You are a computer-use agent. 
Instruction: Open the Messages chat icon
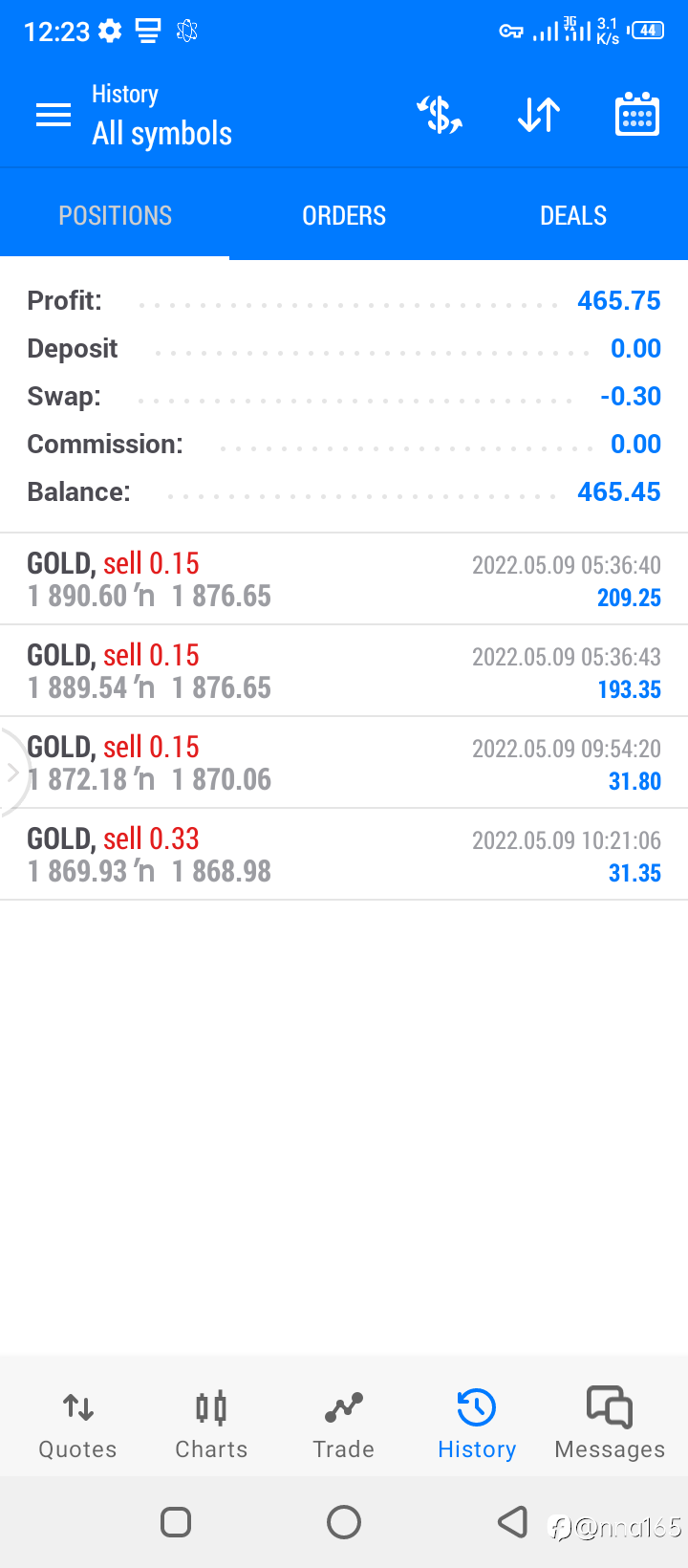point(610,1407)
